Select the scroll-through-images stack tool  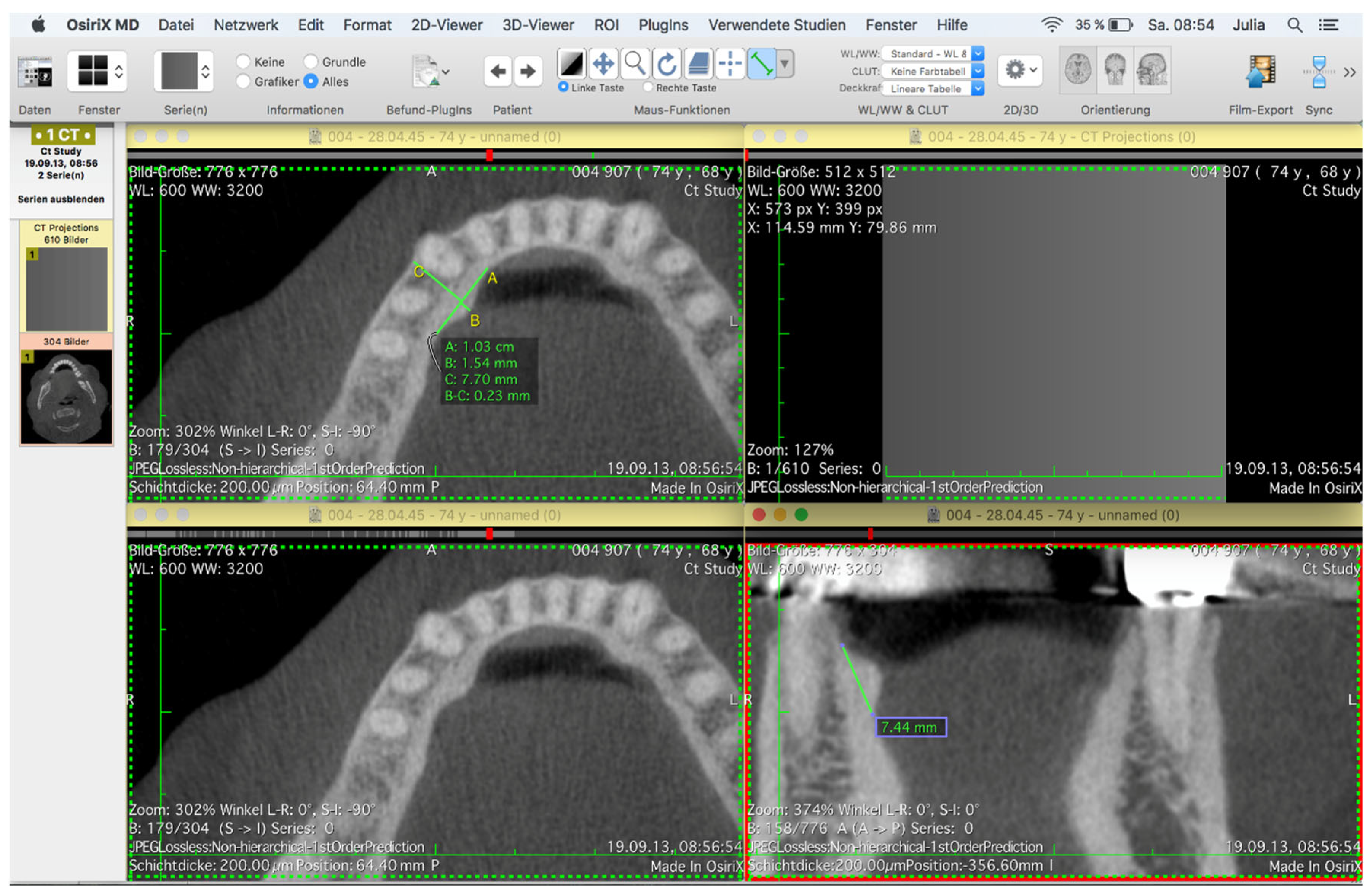click(x=698, y=63)
